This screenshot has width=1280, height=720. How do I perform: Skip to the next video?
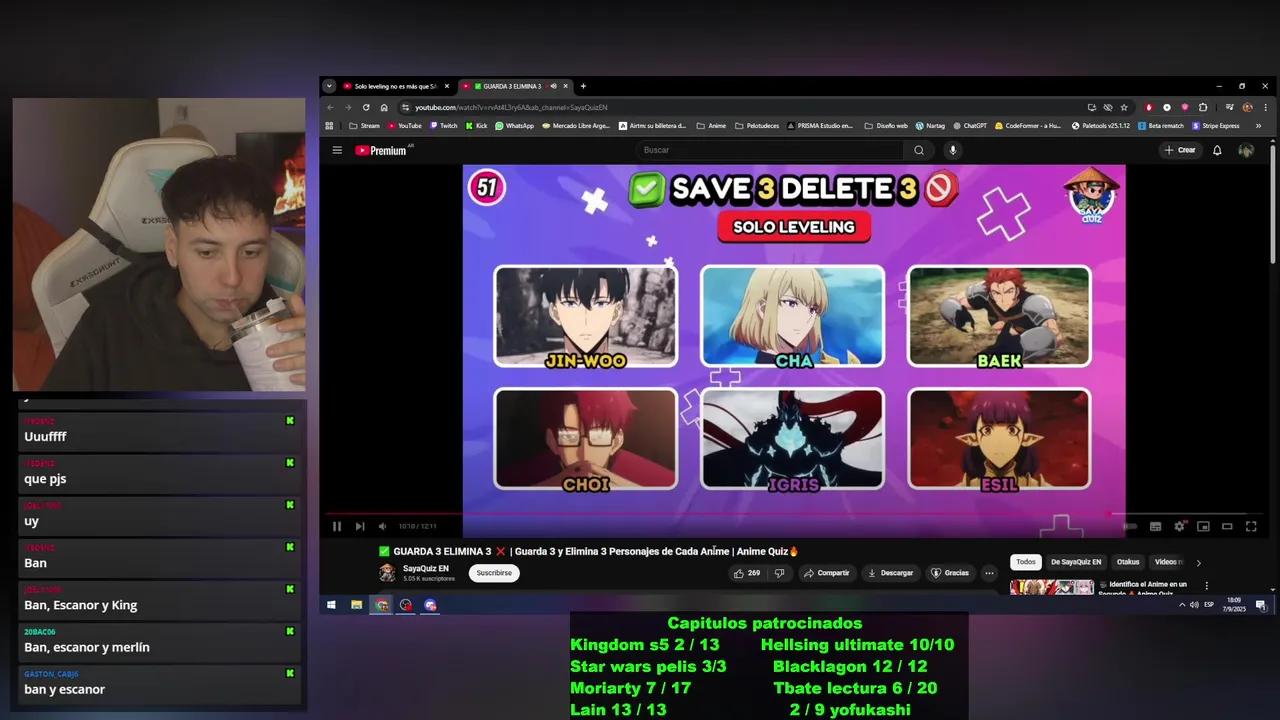pos(360,526)
